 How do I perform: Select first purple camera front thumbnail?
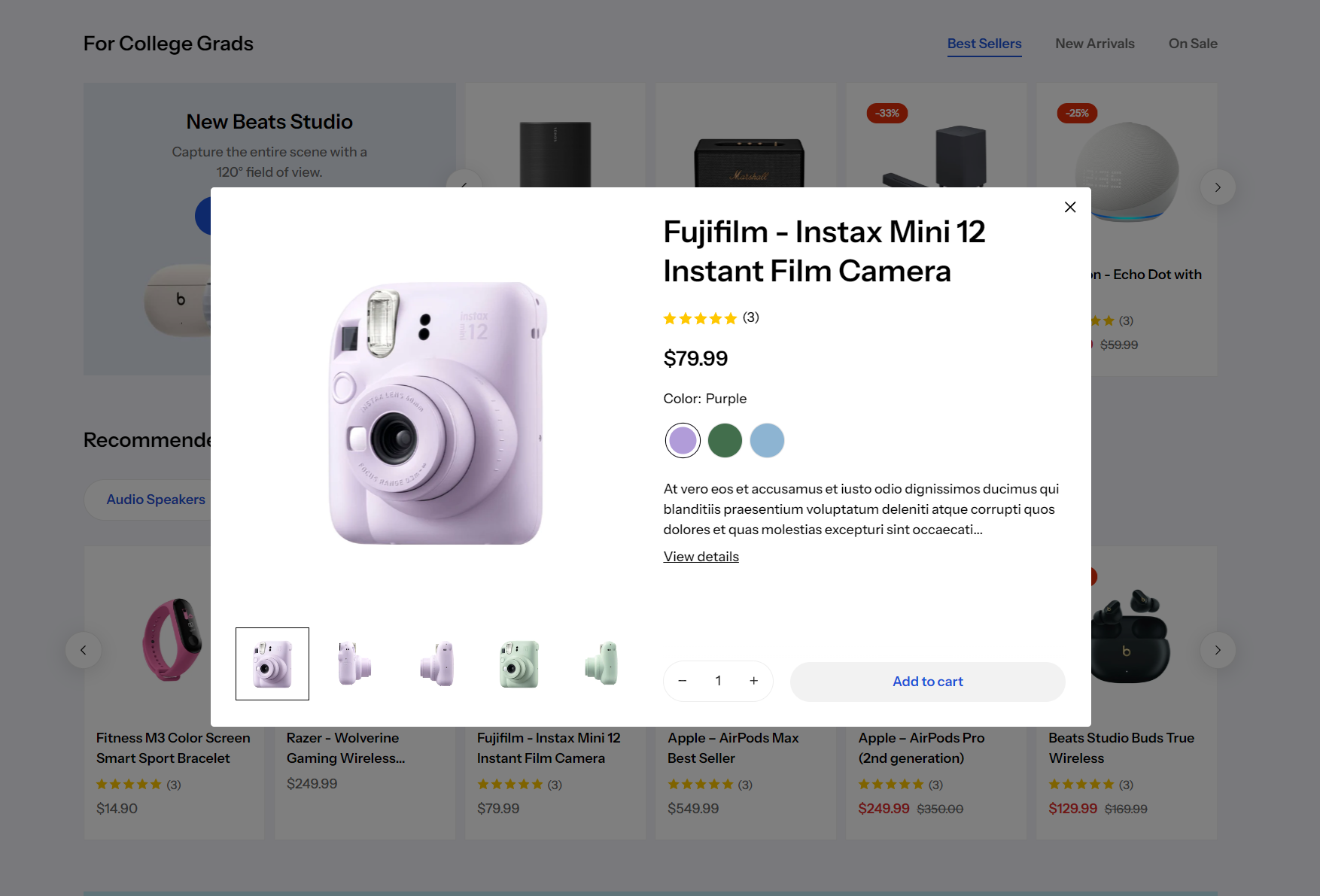click(272, 664)
